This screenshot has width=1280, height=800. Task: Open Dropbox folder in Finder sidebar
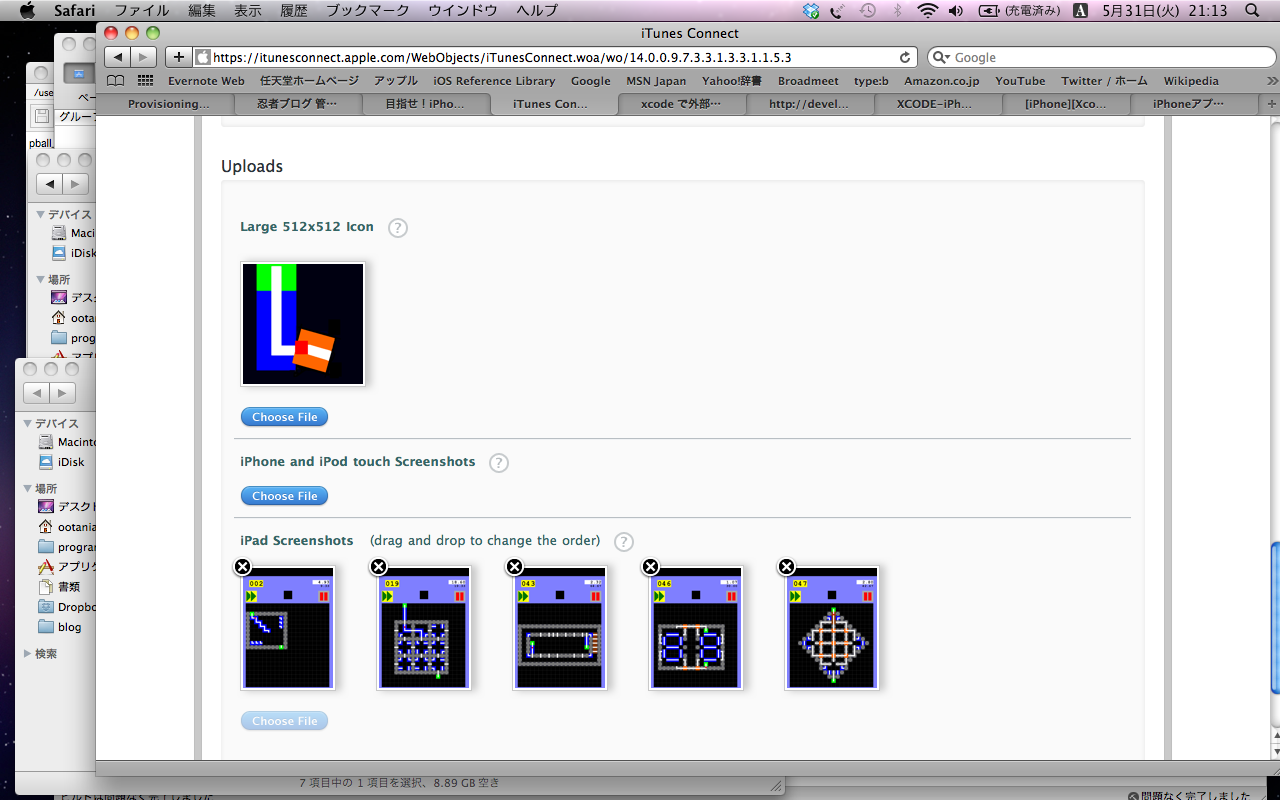66,607
